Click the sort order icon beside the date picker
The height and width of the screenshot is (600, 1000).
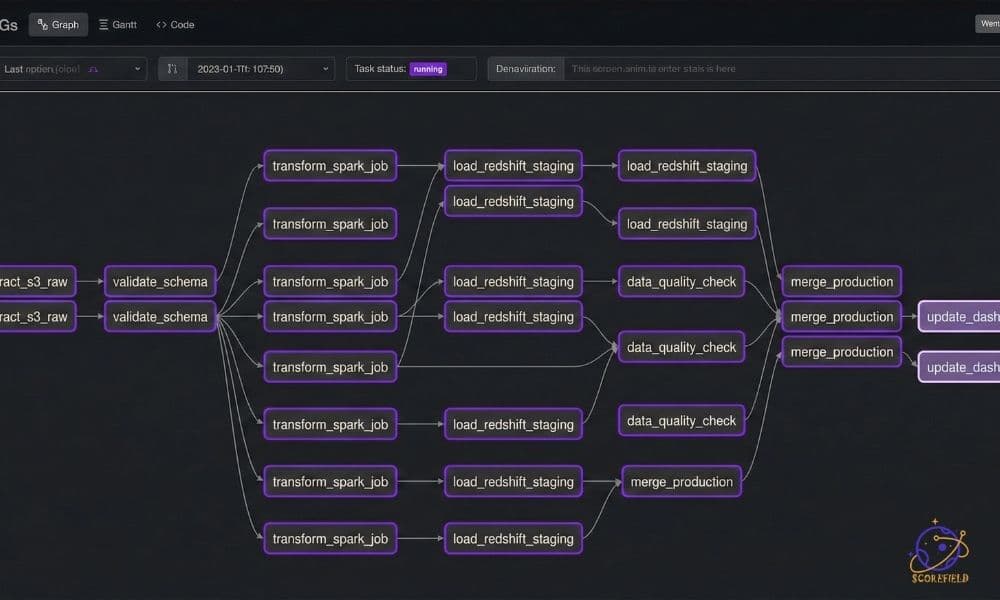click(172, 68)
